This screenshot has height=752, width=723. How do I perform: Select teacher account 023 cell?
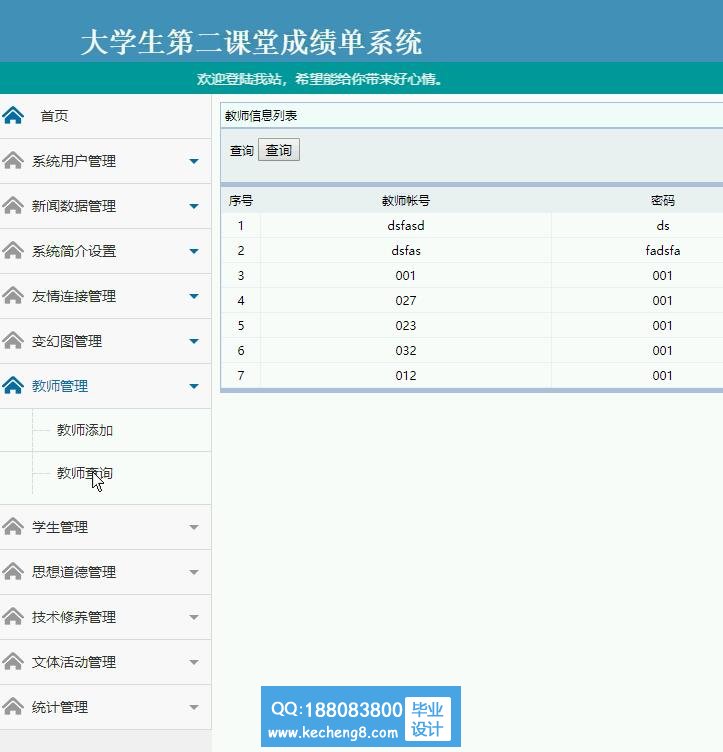406,326
